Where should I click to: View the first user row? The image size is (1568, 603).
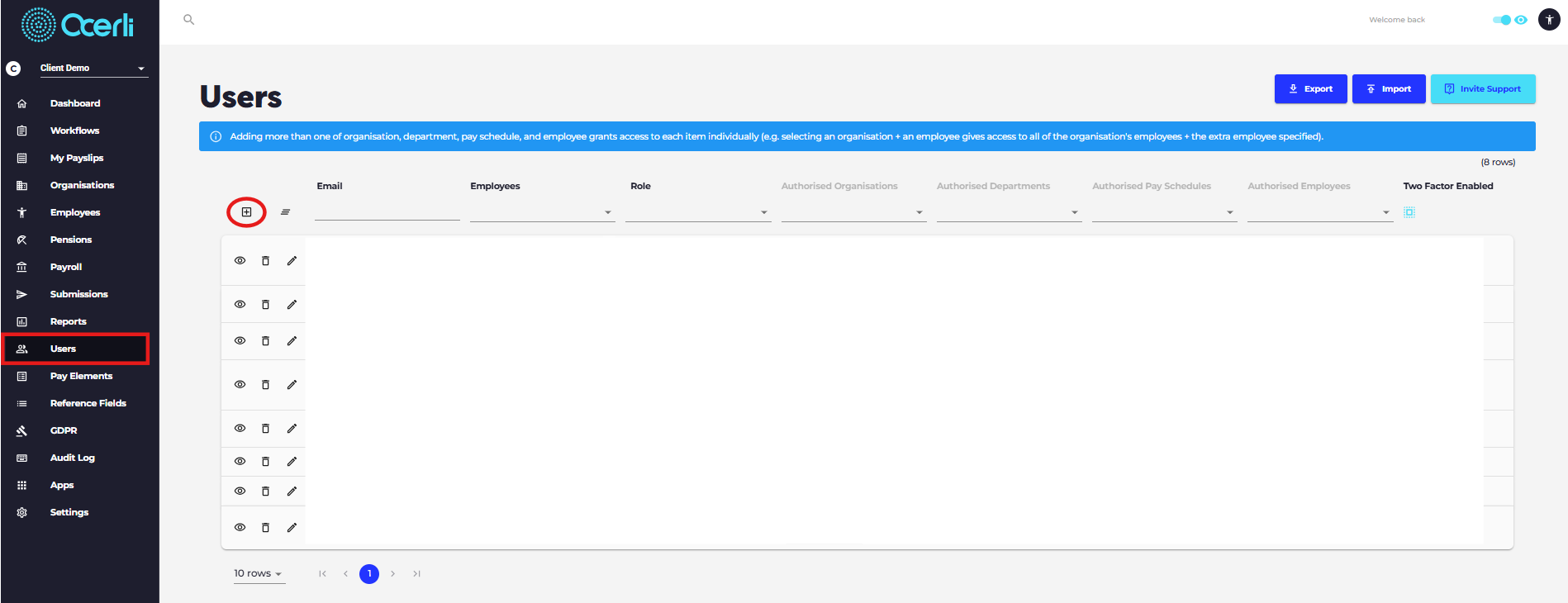coord(240,261)
